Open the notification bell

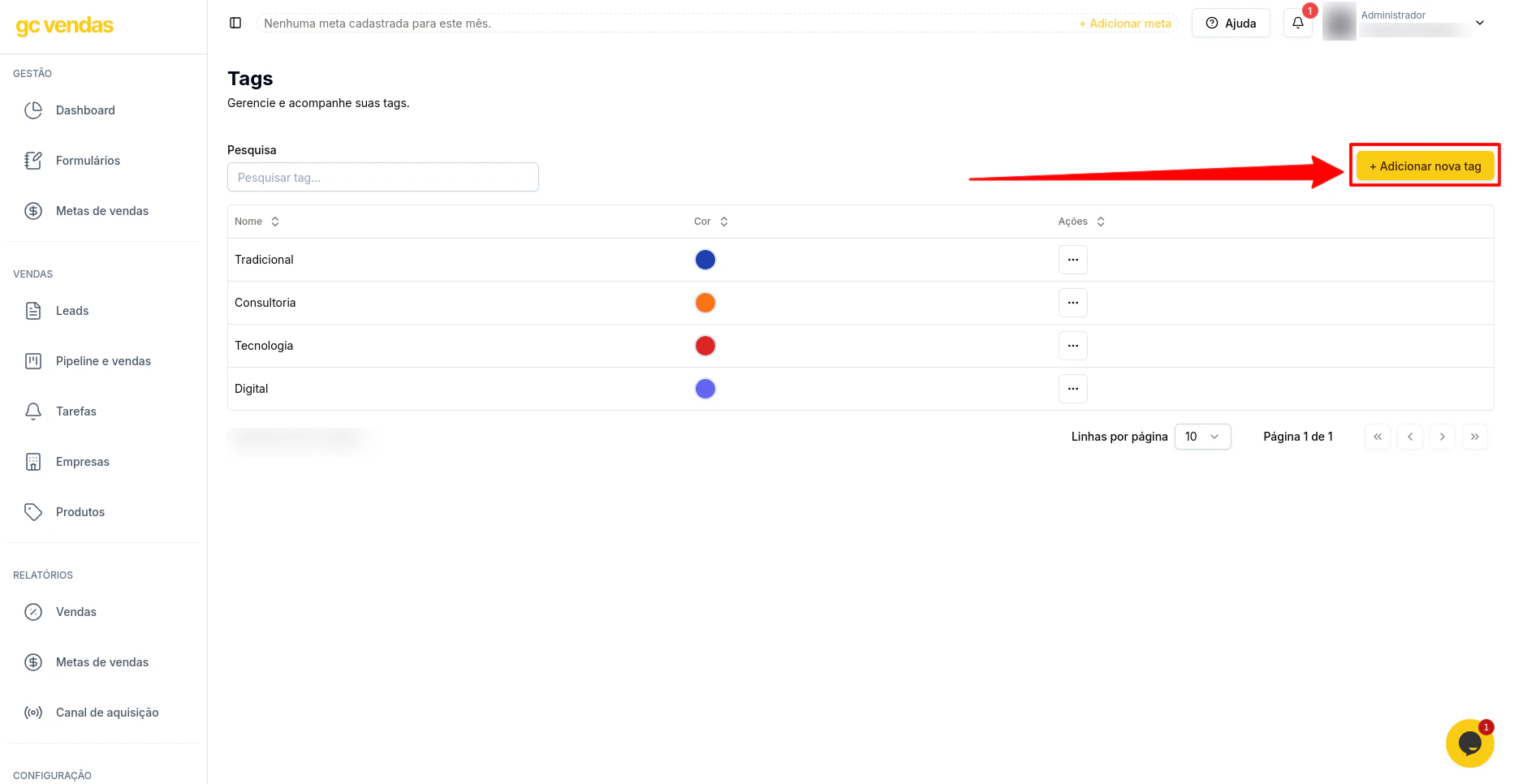[x=1297, y=23]
